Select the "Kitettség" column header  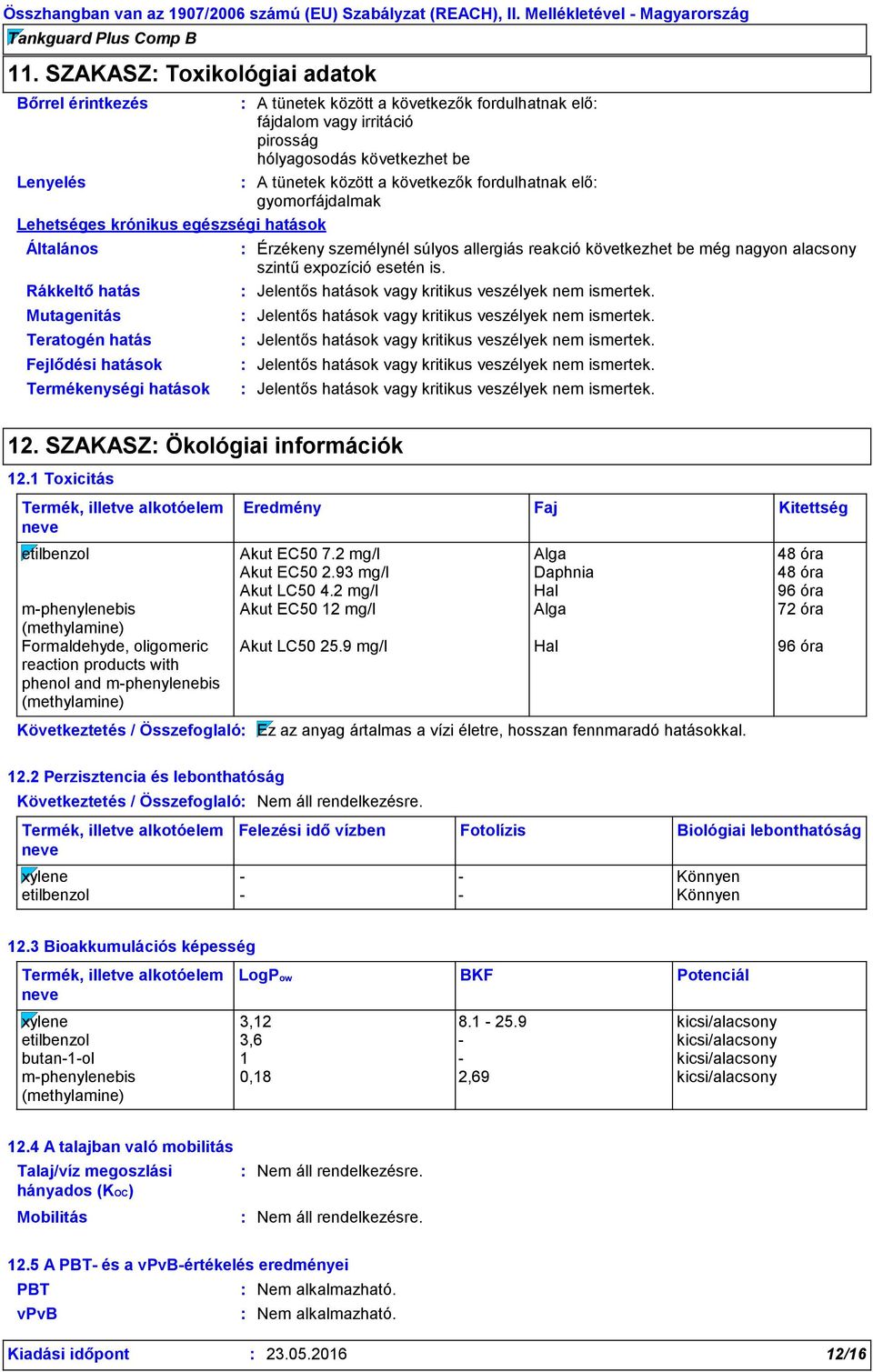click(813, 508)
